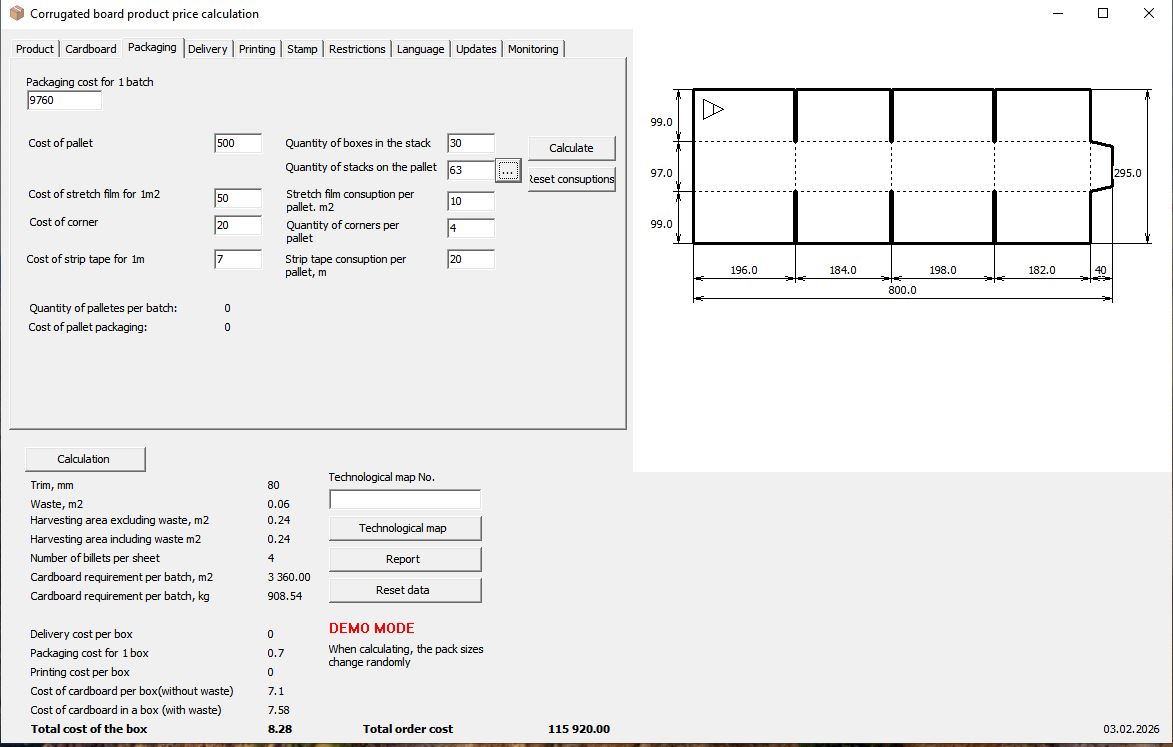Click the Calculate button
Viewport: 1173px width, 747px height.
coord(570,147)
